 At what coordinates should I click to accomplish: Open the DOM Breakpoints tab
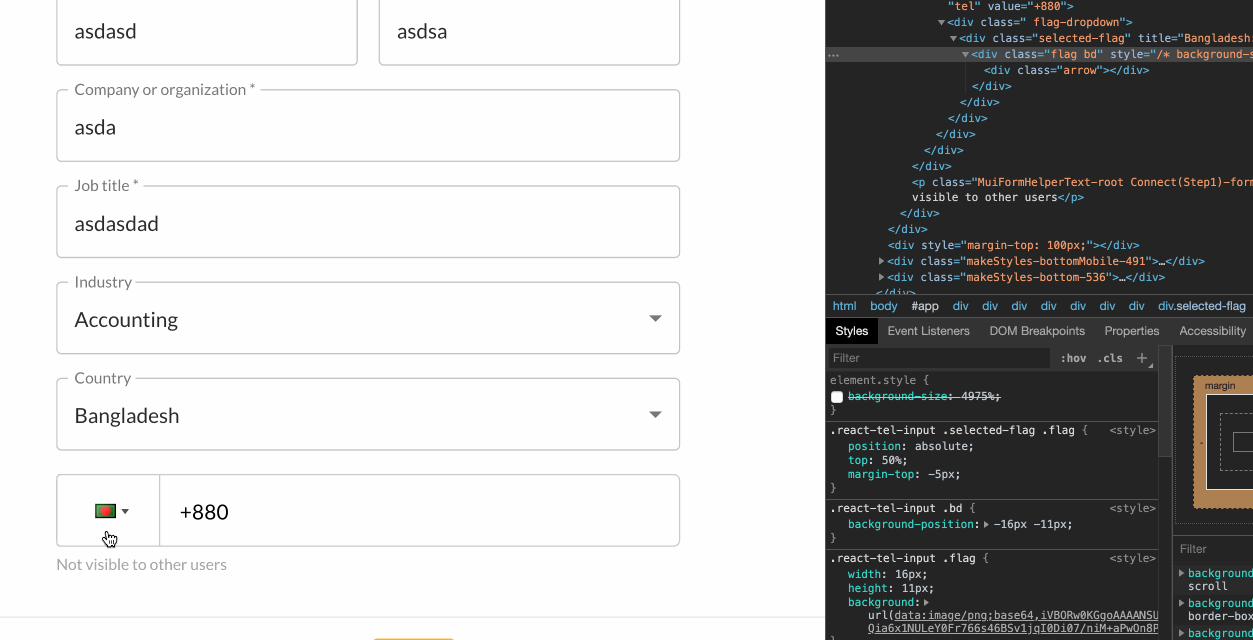pyautogui.click(x=1037, y=330)
